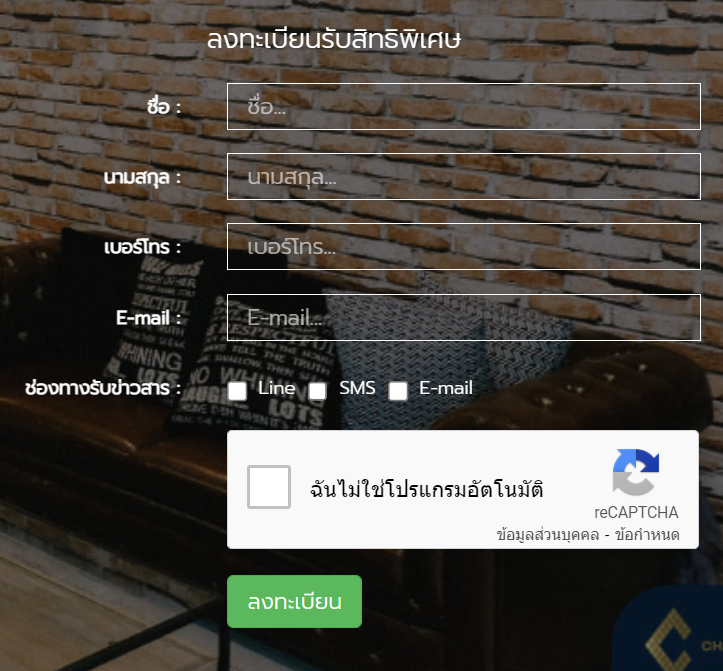723x671 pixels.
Task: Focus the เบอร์โทร phone number field
Action: point(463,247)
